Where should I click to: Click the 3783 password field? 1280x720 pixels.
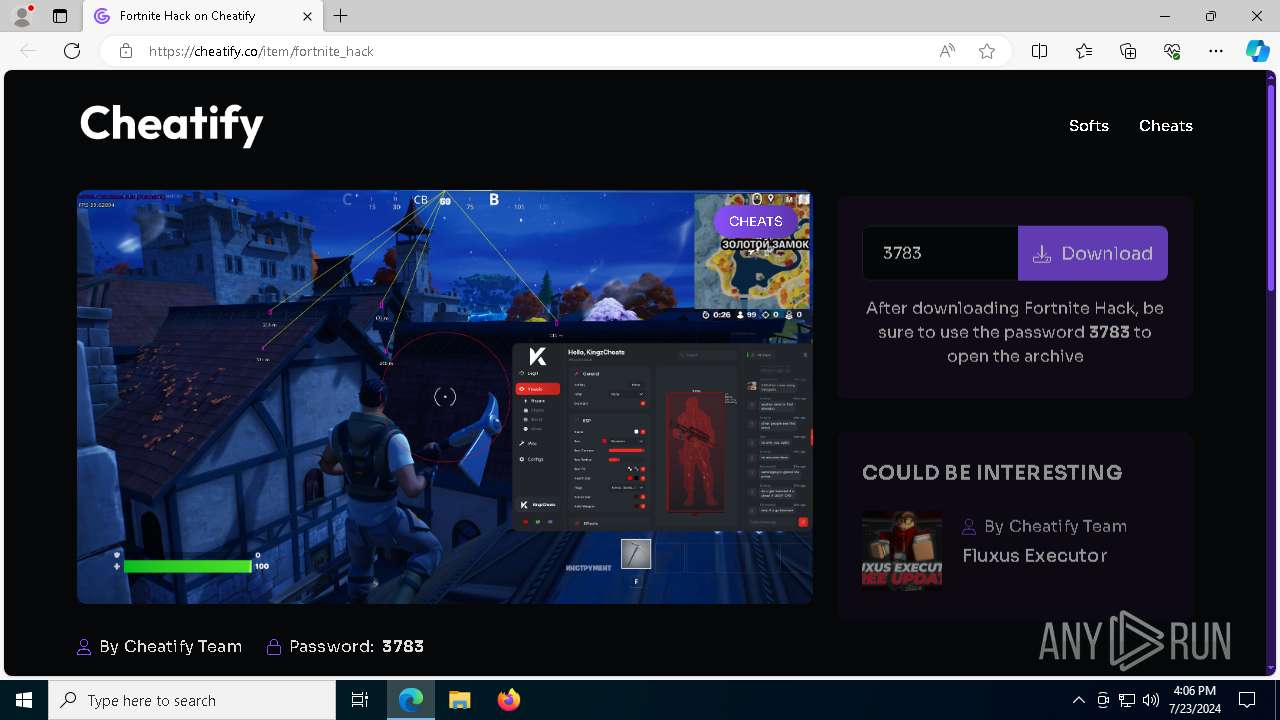940,253
